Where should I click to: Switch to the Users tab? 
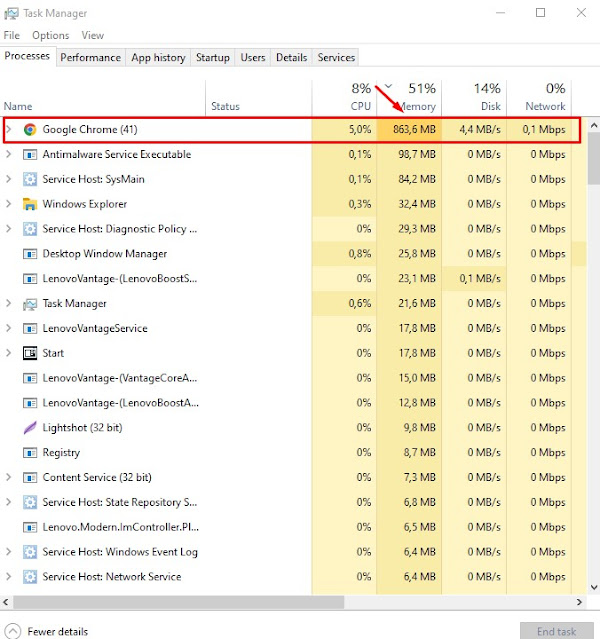tap(253, 57)
